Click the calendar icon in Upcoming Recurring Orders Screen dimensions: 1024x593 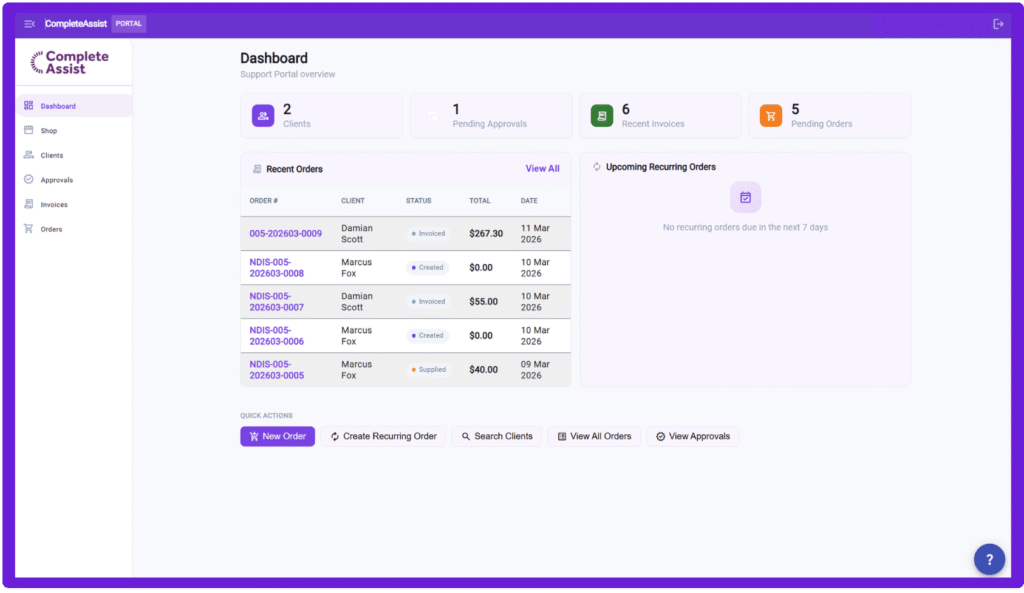pos(745,198)
